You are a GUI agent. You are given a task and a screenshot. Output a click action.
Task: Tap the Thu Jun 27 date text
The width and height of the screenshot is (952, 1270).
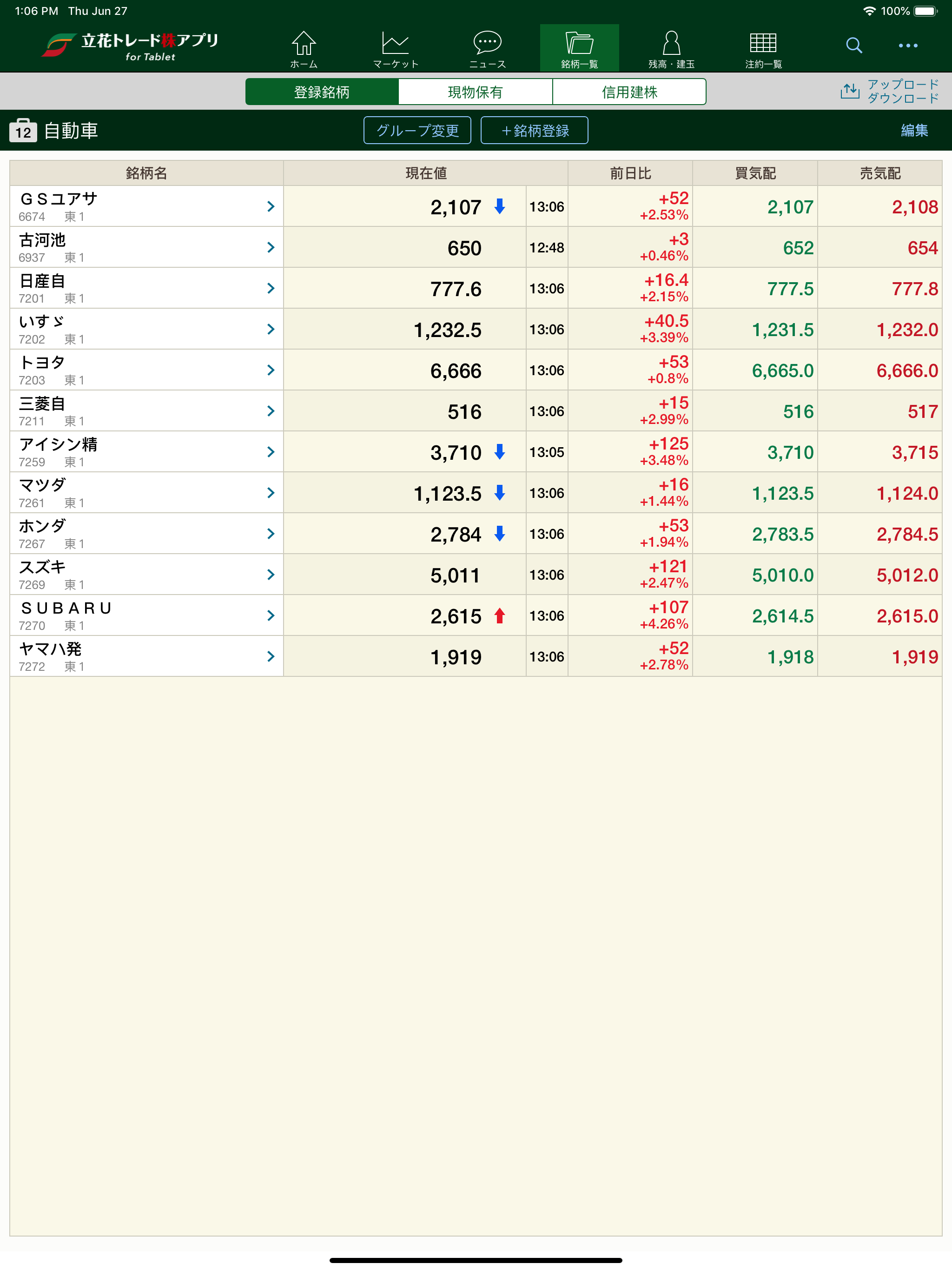click(98, 11)
